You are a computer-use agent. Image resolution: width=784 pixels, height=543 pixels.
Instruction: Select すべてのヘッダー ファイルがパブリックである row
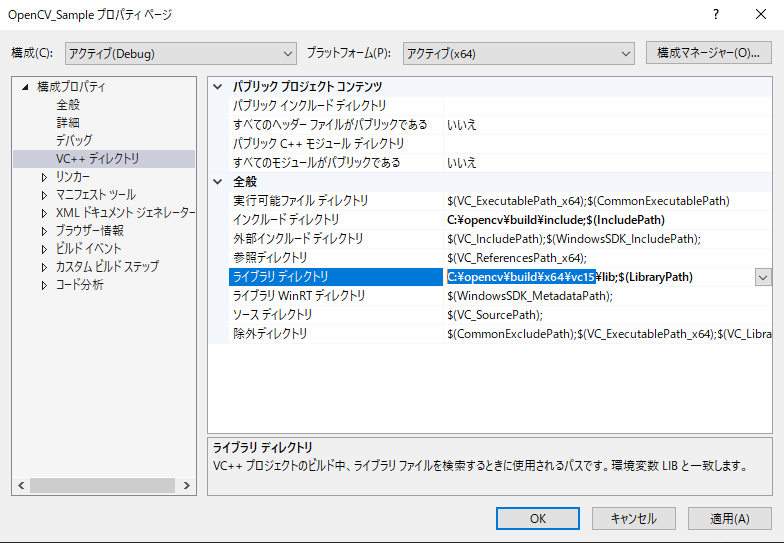500,124
